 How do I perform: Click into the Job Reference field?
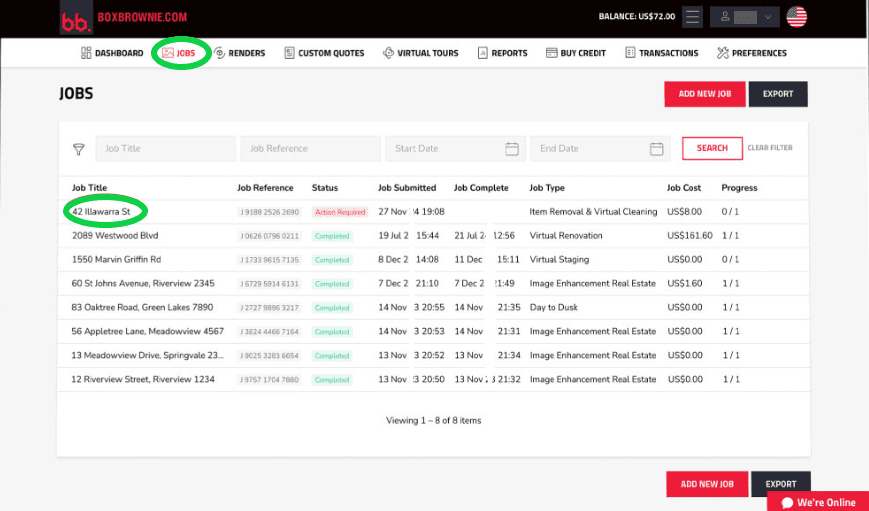pyautogui.click(x=310, y=149)
